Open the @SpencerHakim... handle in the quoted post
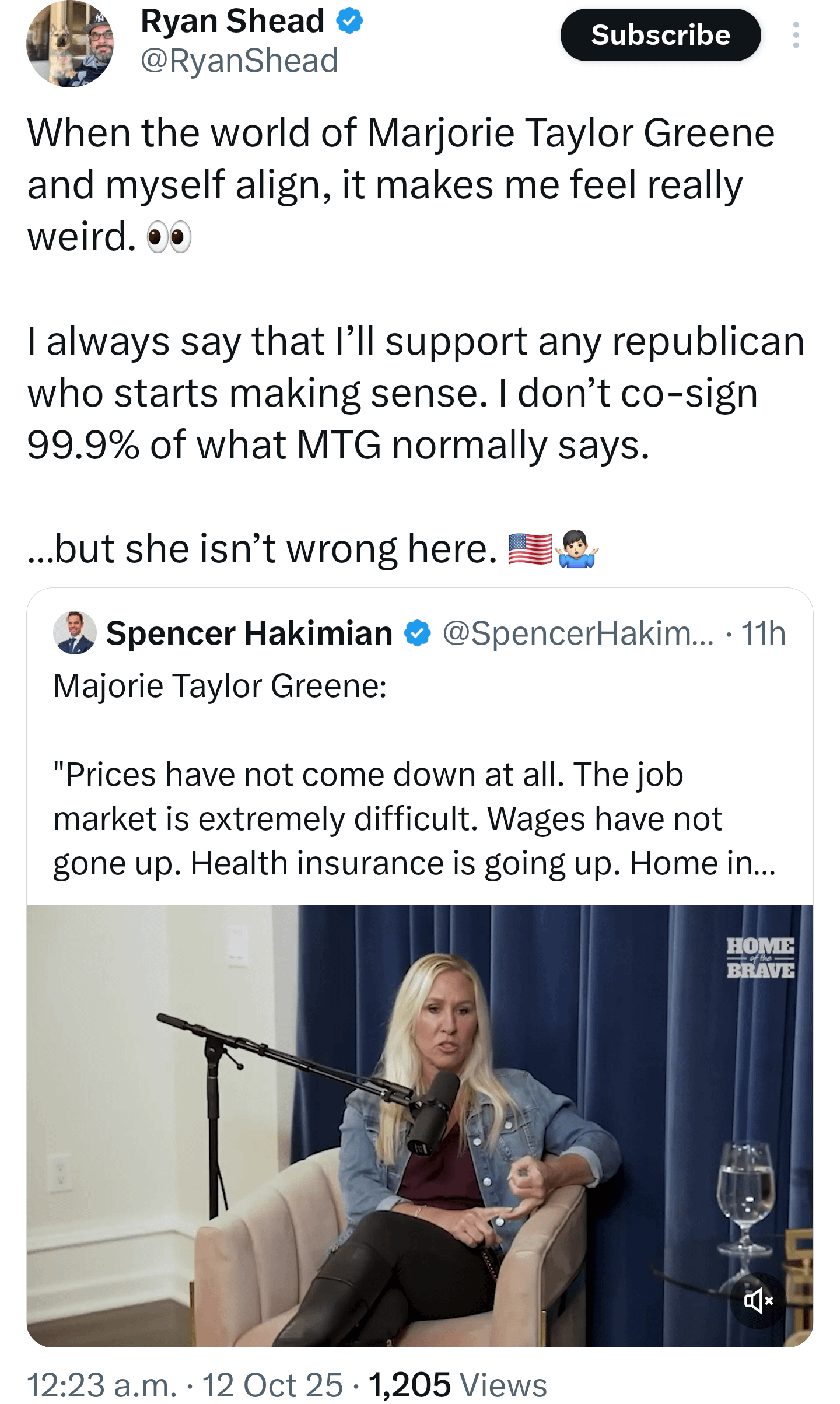This screenshot has width=840, height=1404. (x=577, y=633)
